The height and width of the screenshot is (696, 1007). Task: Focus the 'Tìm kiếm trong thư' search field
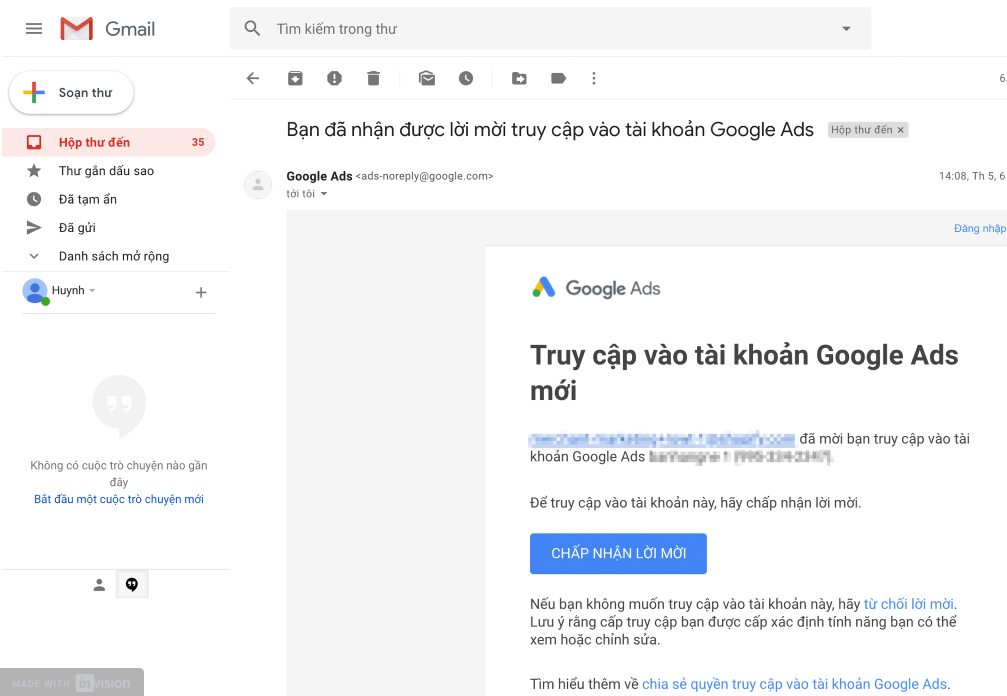pos(550,28)
